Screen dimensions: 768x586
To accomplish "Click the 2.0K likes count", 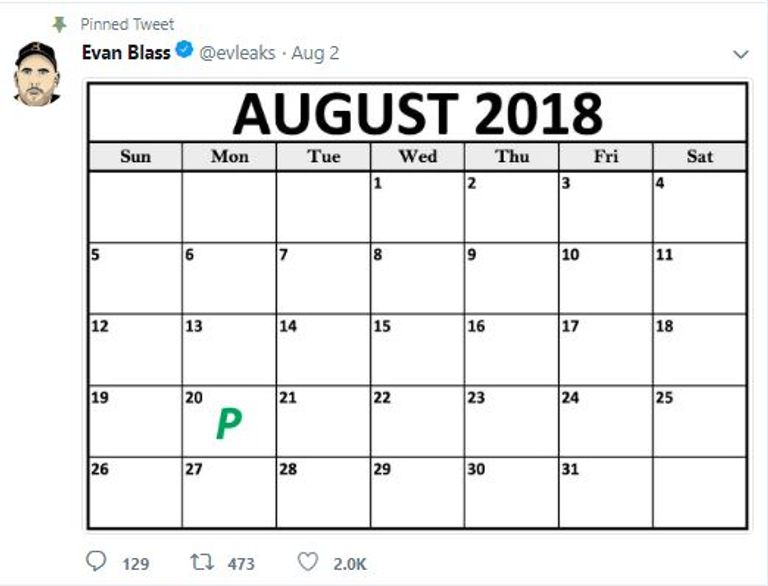I will [350, 564].
